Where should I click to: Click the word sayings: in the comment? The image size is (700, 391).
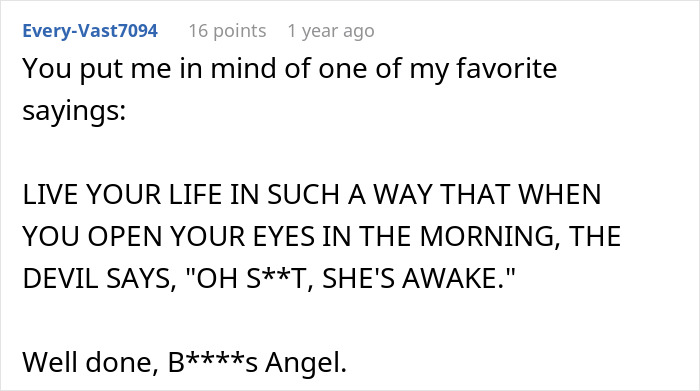pos(74,112)
